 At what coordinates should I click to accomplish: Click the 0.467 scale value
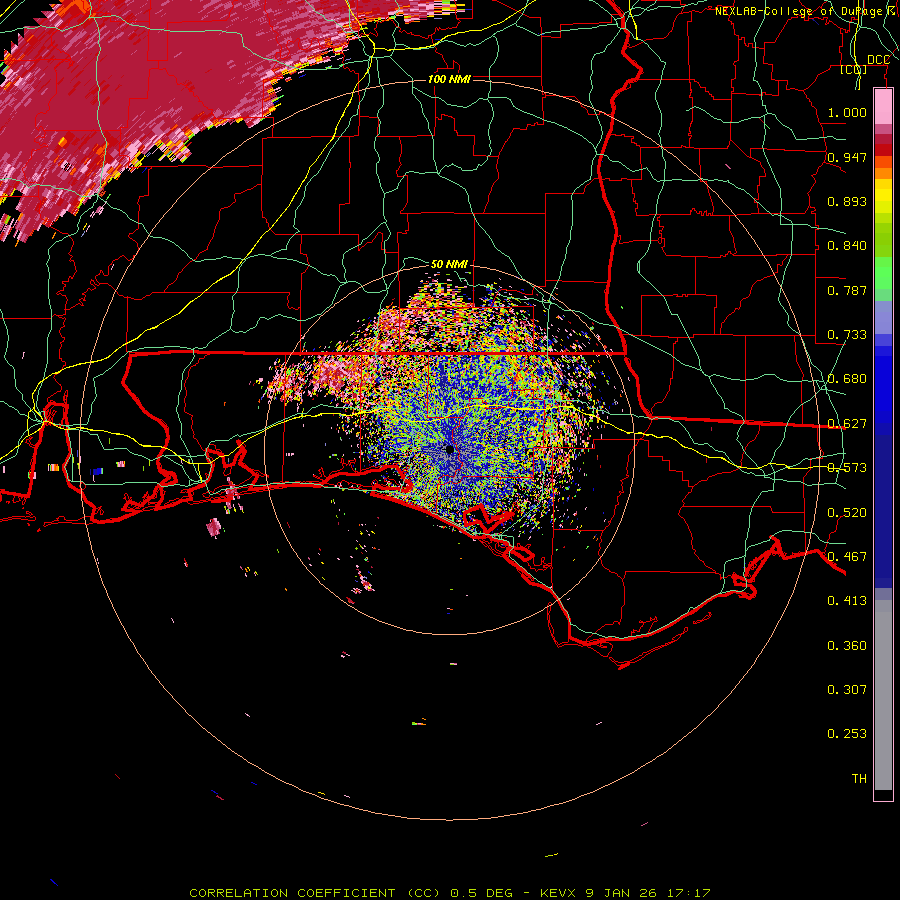click(847, 557)
